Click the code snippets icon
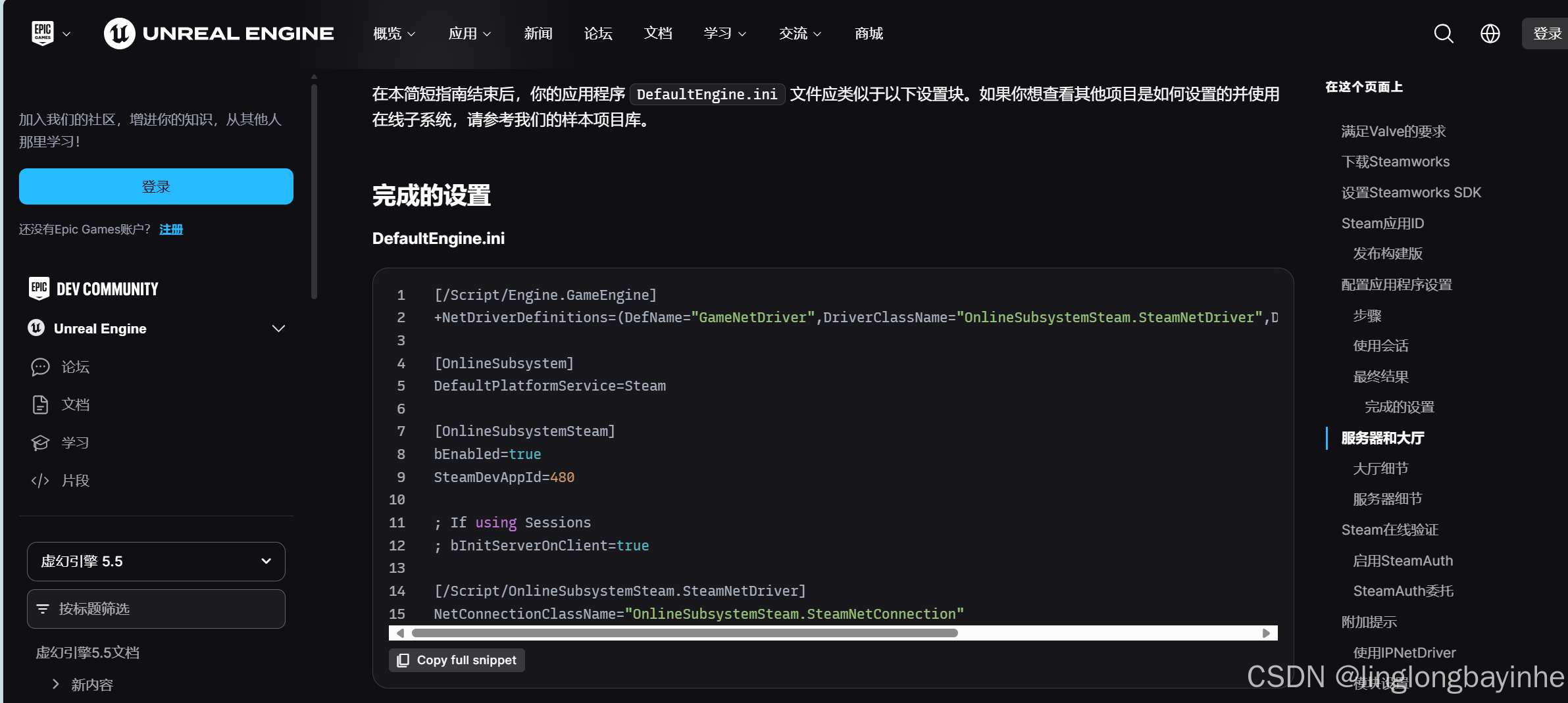The image size is (1568, 703). [40, 481]
